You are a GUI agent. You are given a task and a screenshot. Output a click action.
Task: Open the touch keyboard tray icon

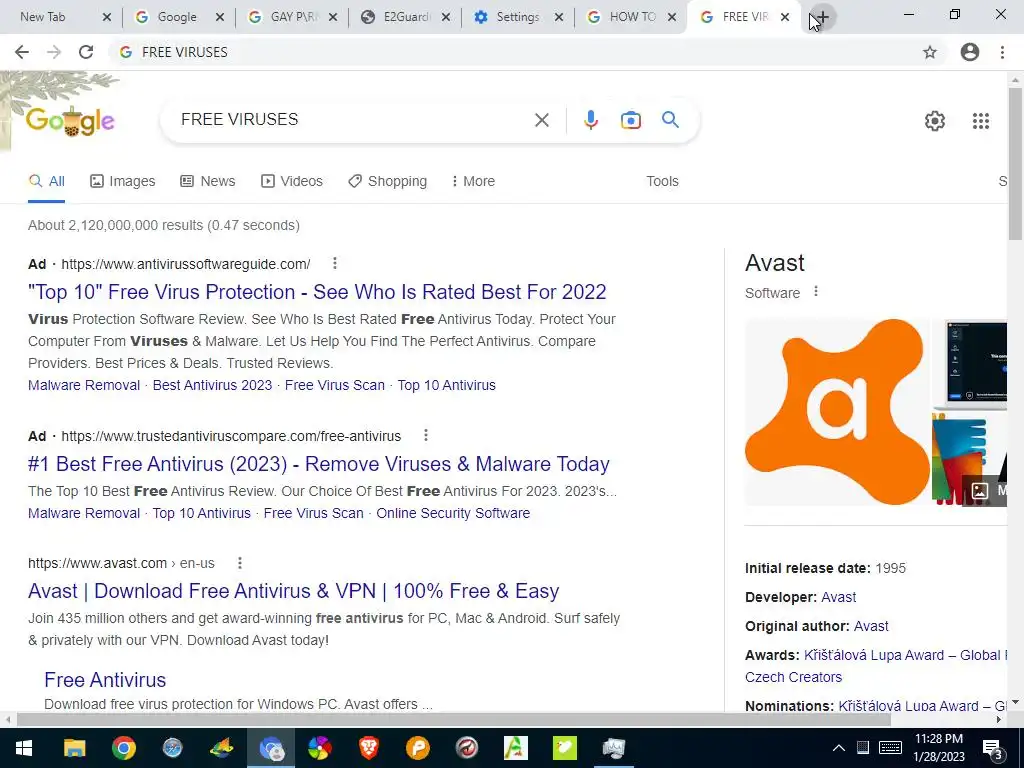(891, 748)
